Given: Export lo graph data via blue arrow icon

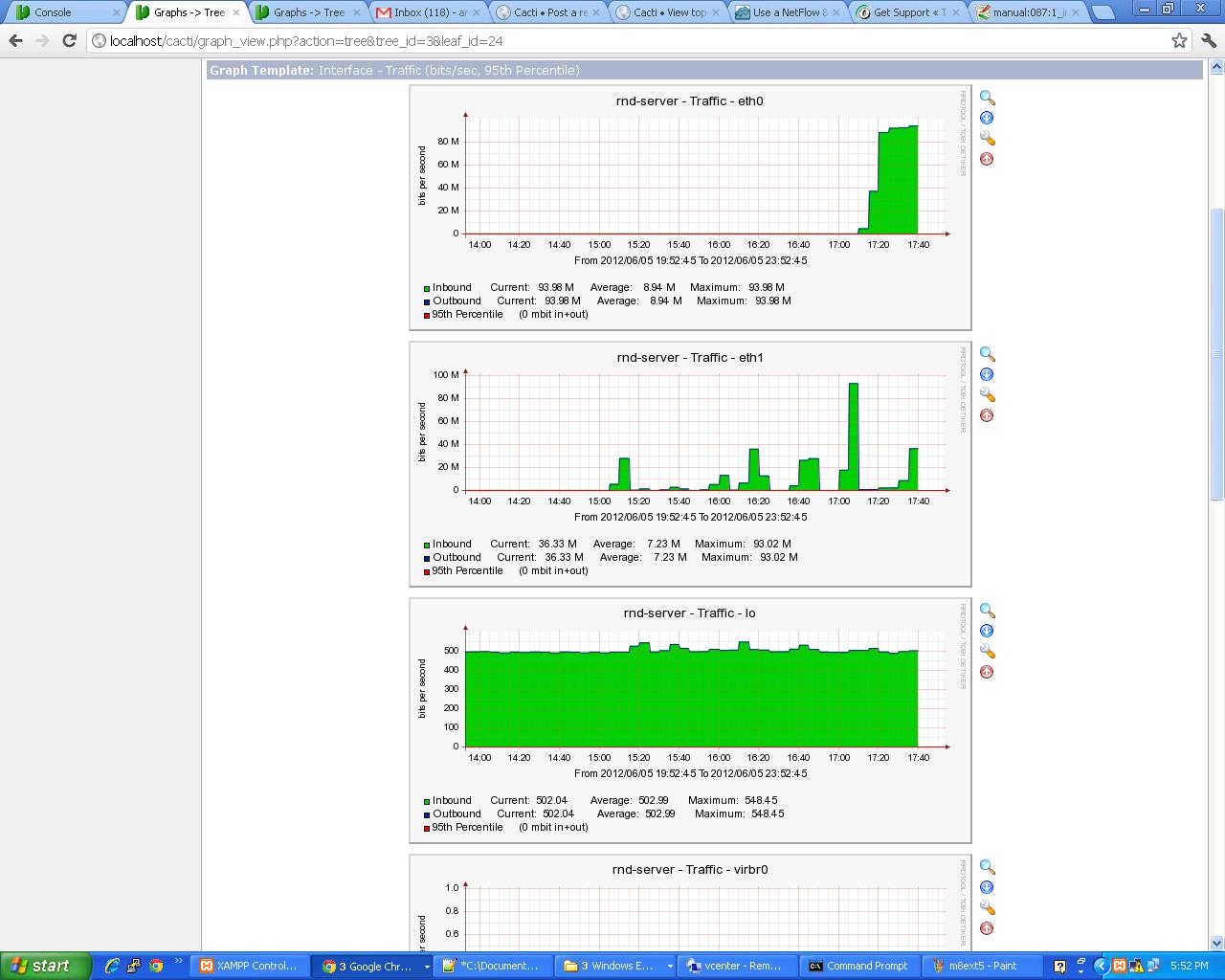Looking at the screenshot, I should (x=987, y=631).
